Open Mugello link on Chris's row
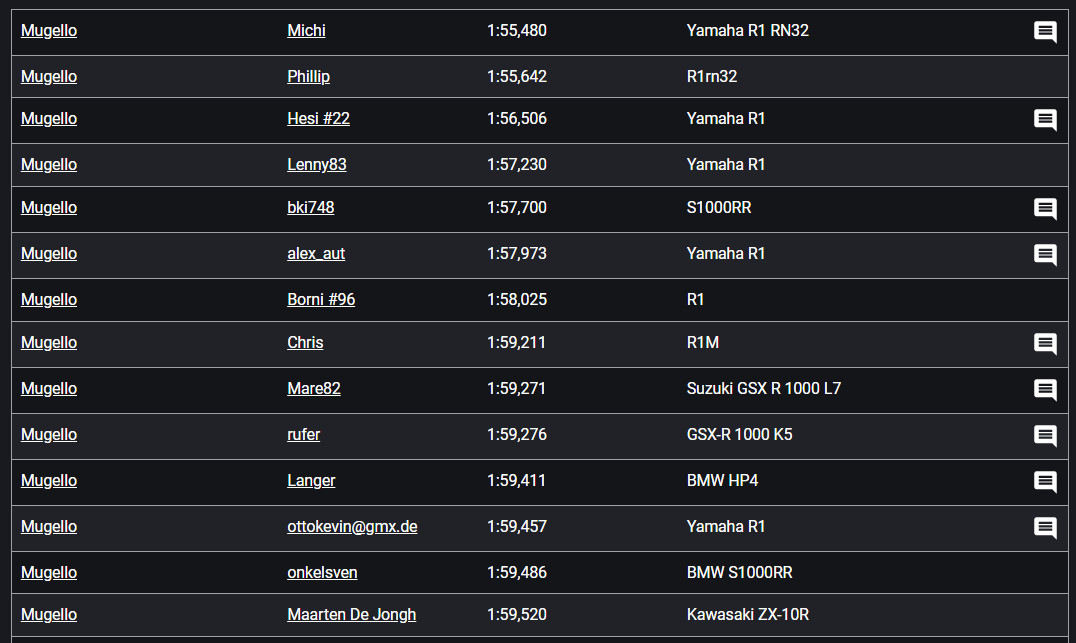 (49, 342)
